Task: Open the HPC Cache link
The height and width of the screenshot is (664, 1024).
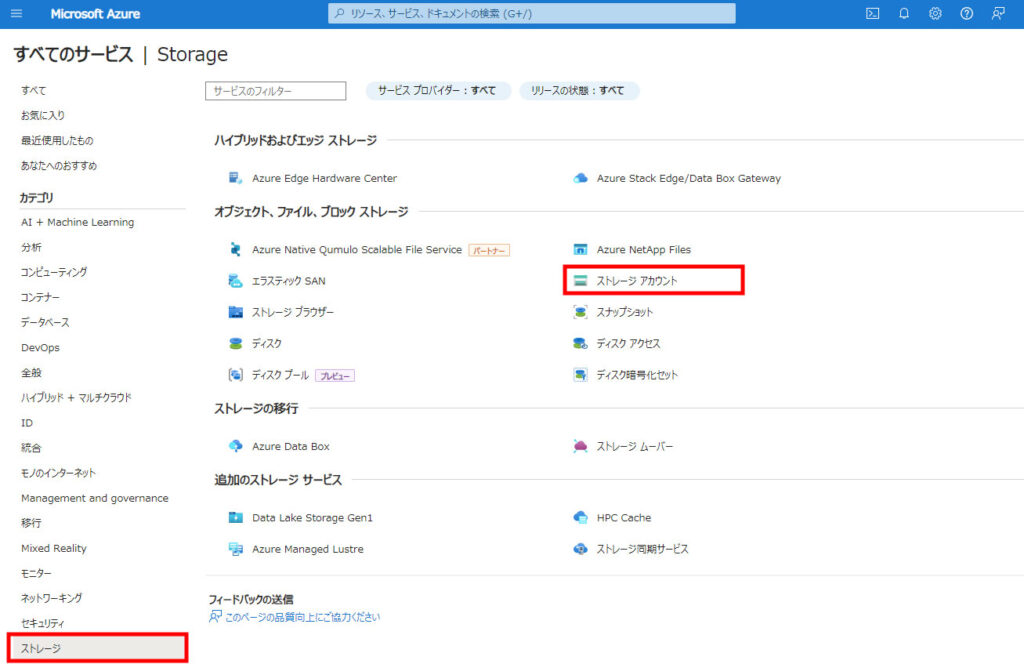Action: (x=624, y=518)
